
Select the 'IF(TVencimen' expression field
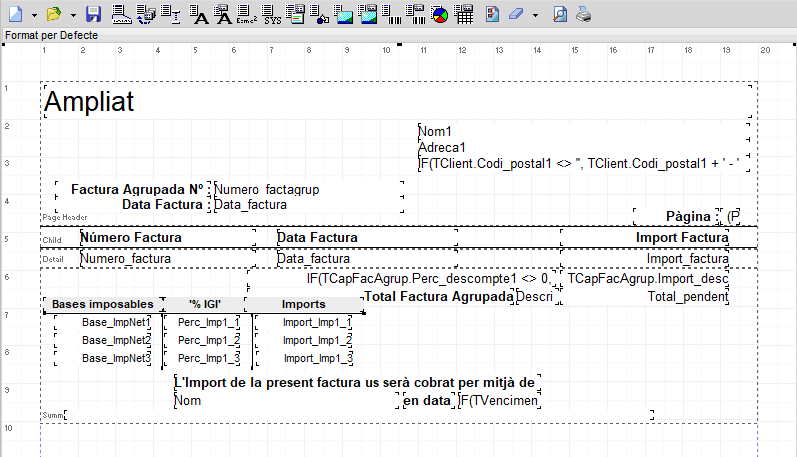coord(498,401)
